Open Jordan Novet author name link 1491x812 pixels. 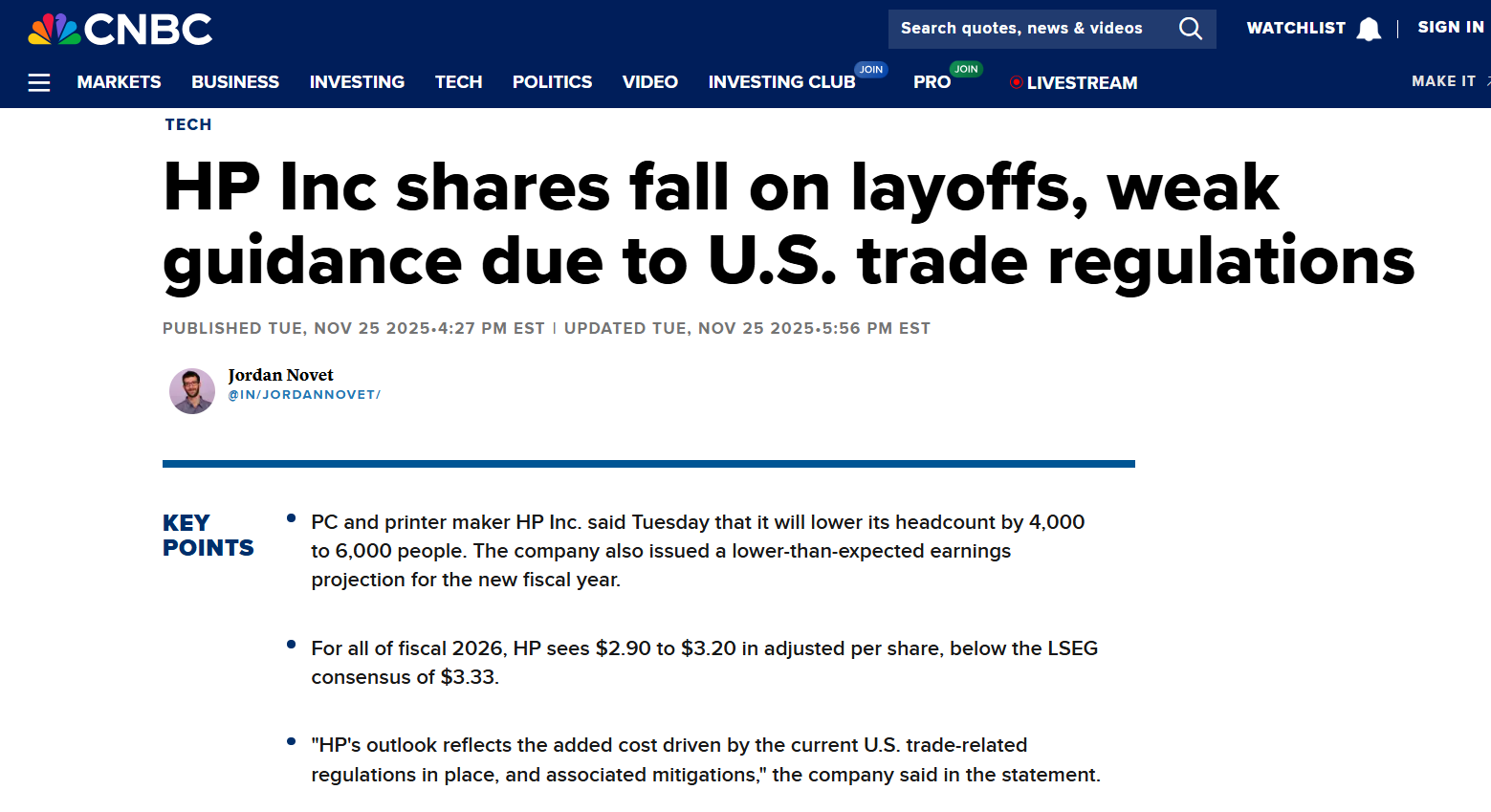[280, 375]
